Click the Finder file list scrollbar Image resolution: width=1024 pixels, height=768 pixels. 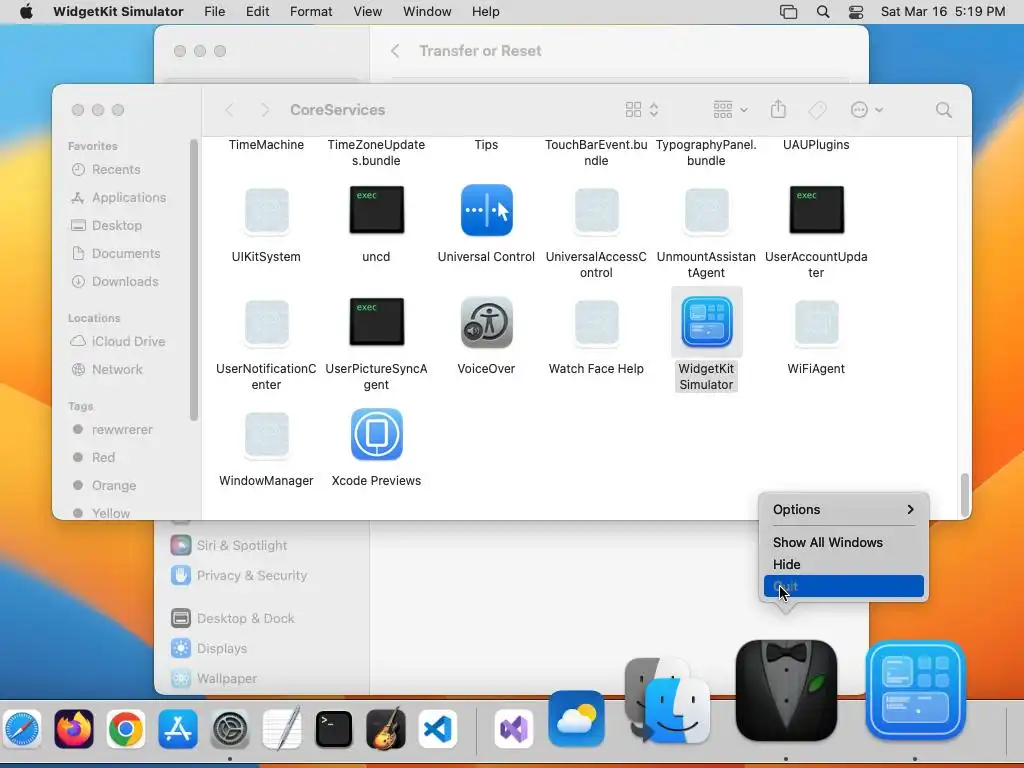965,494
